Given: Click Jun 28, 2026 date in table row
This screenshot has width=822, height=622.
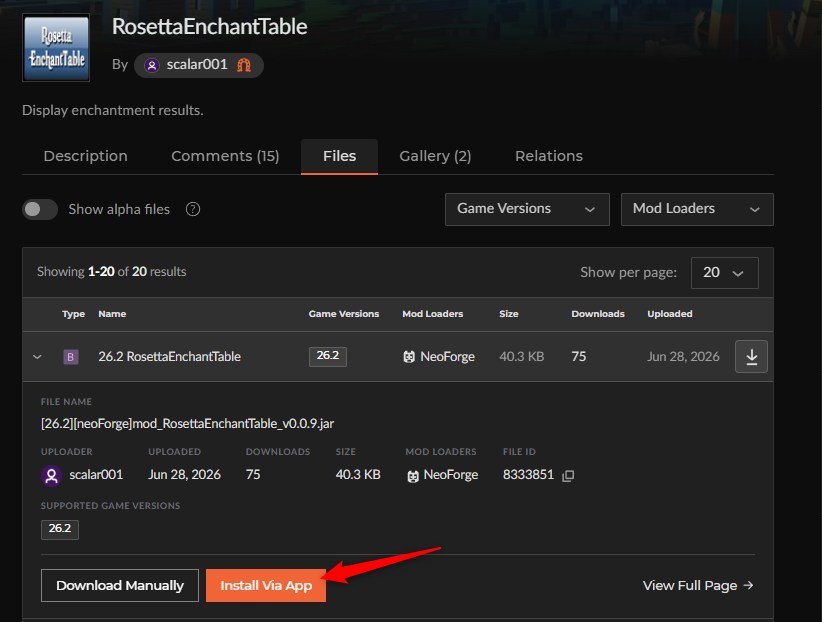Looking at the screenshot, I should point(683,357).
